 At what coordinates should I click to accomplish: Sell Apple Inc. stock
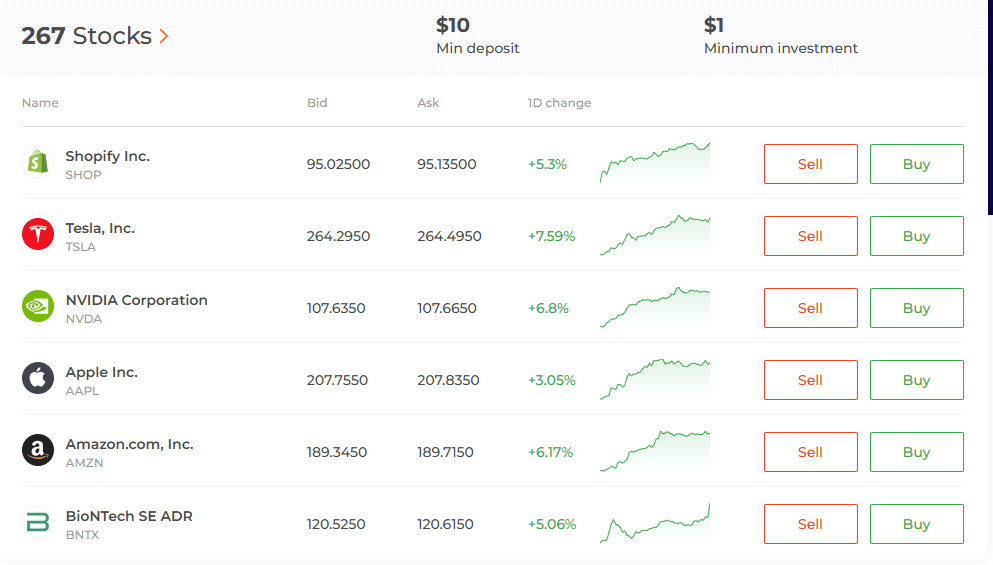[810, 380]
